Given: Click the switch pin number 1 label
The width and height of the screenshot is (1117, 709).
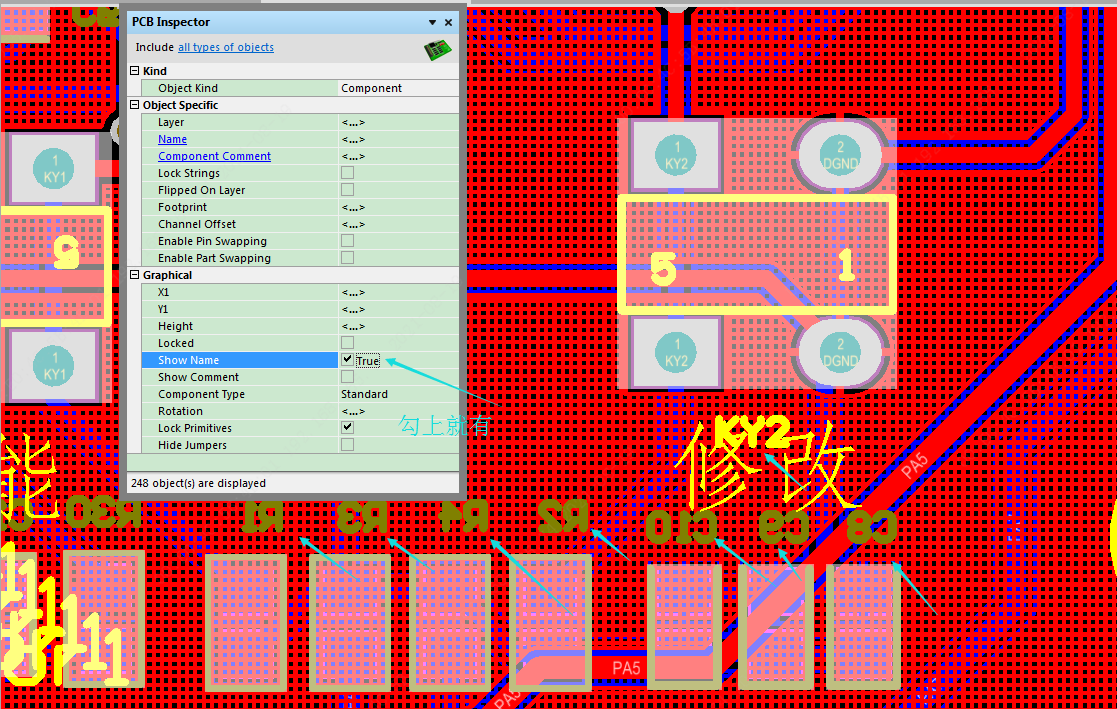Looking at the screenshot, I should tap(846, 266).
